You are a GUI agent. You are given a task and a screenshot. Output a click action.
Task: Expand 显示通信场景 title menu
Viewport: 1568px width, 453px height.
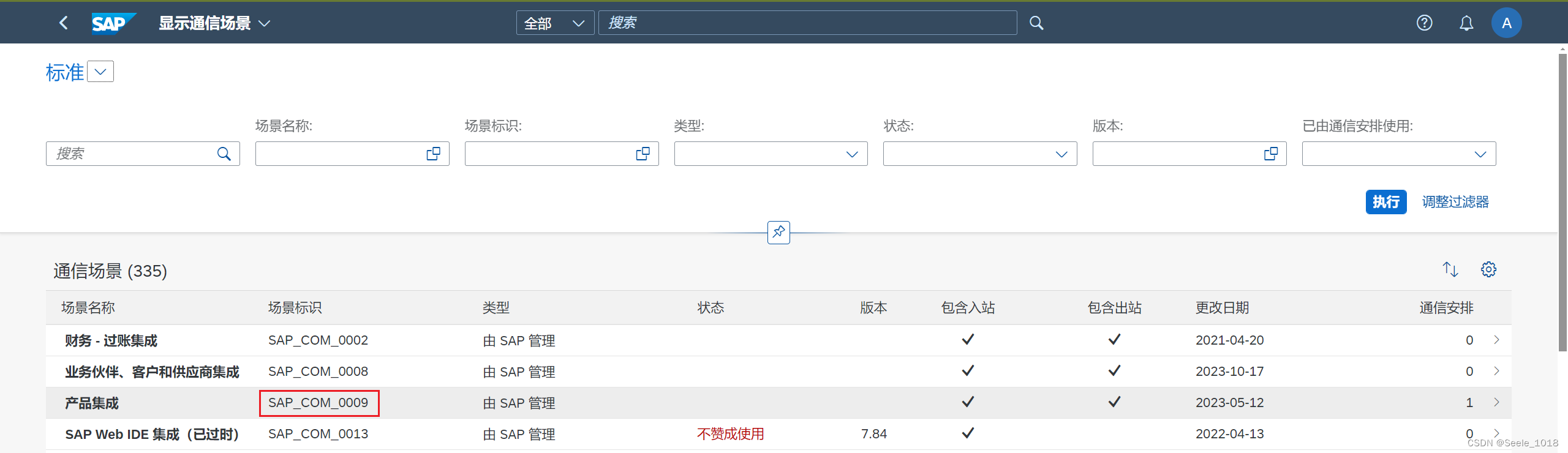tap(214, 23)
